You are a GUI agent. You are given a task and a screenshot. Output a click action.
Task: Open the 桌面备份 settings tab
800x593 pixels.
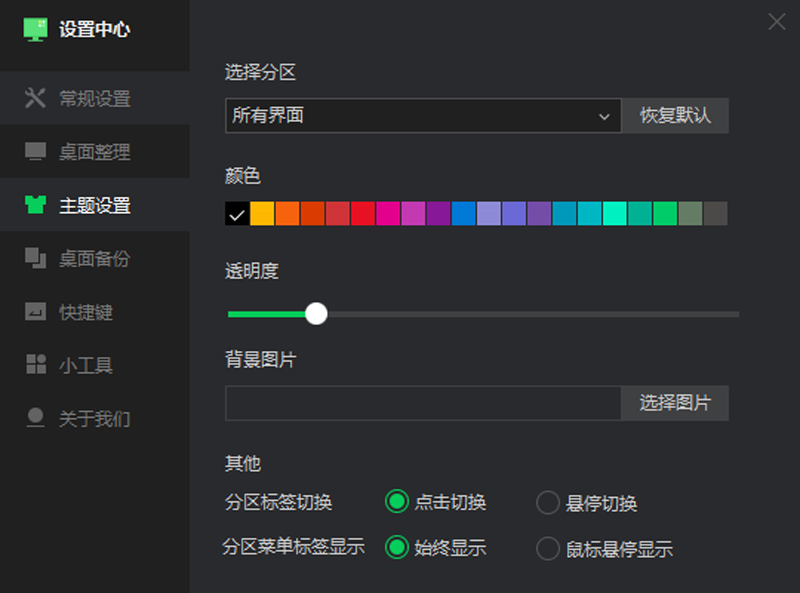click(x=94, y=258)
